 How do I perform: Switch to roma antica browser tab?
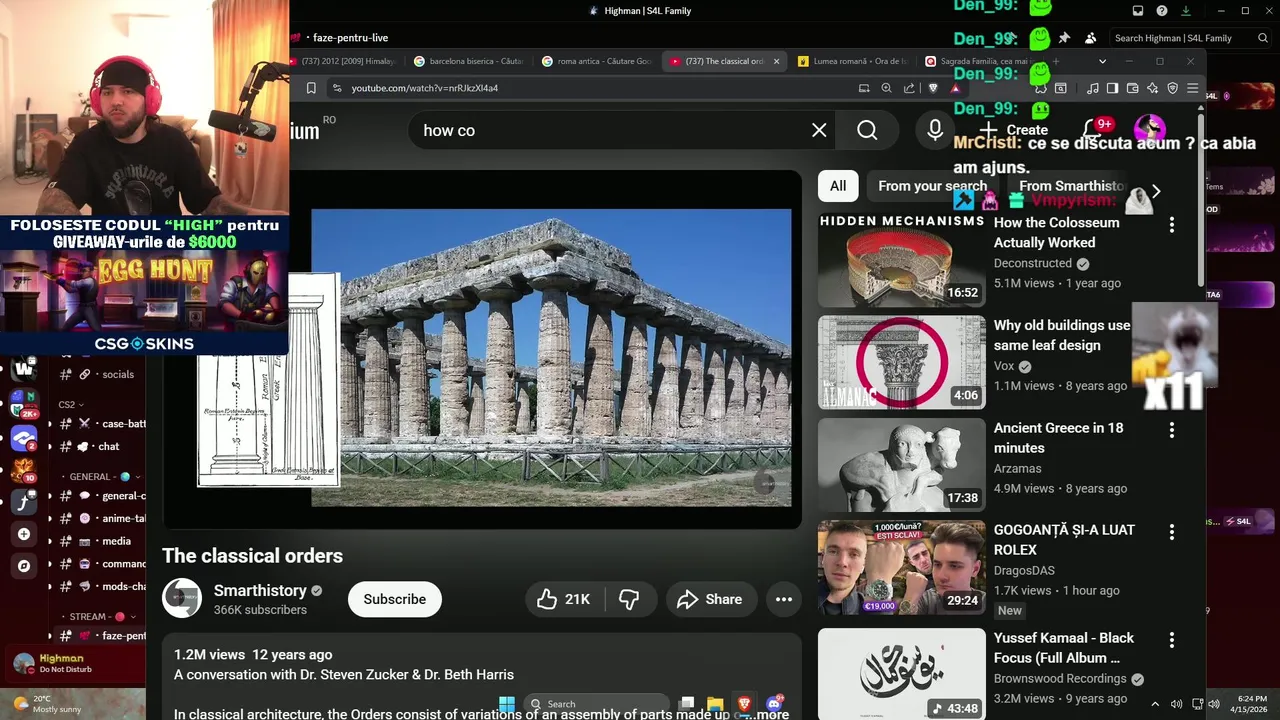tap(596, 61)
